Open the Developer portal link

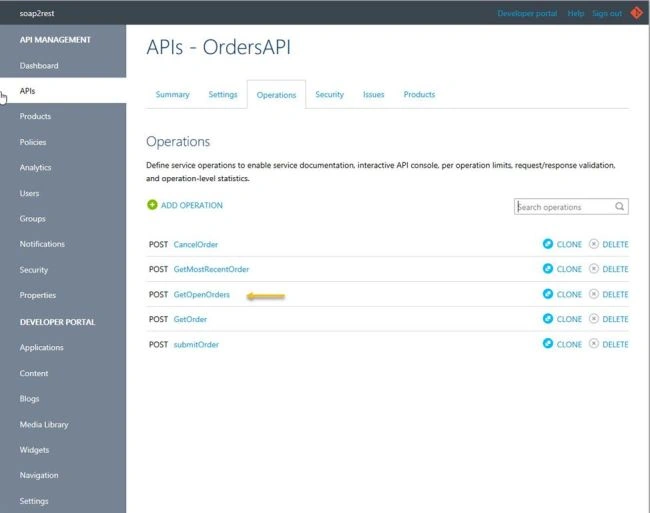[x=527, y=13]
